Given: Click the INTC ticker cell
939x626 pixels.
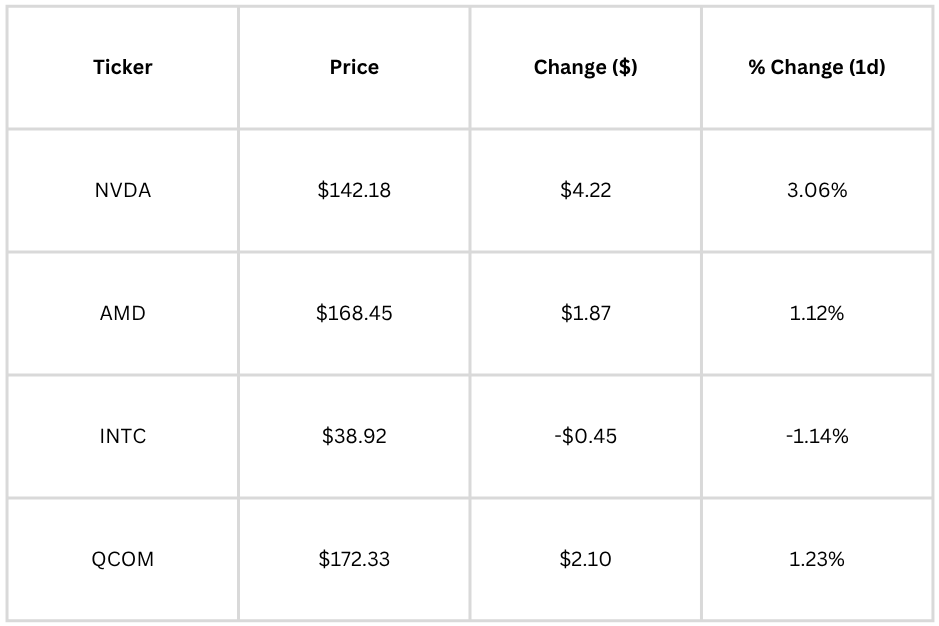Looking at the screenshot, I should [x=123, y=436].
